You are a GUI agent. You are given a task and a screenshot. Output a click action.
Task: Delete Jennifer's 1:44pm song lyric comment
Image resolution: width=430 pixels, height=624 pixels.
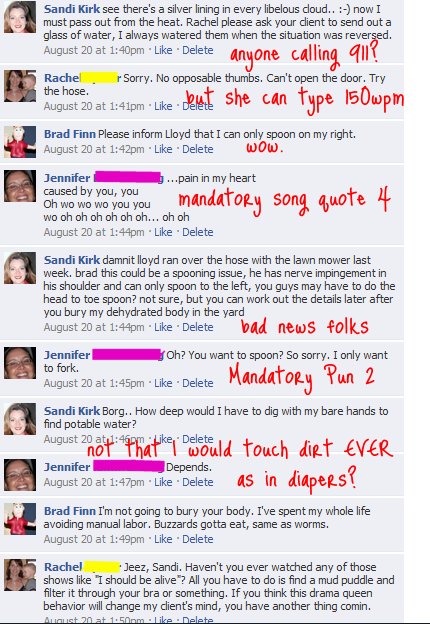pos(198,232)
